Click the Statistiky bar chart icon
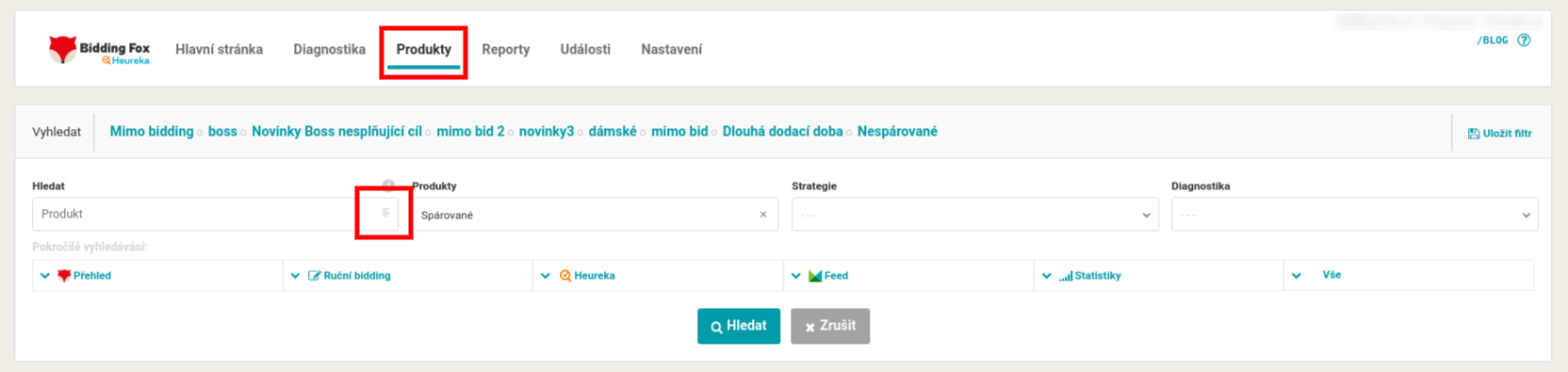1568x372 pixels. click(x=1066, y=276)
